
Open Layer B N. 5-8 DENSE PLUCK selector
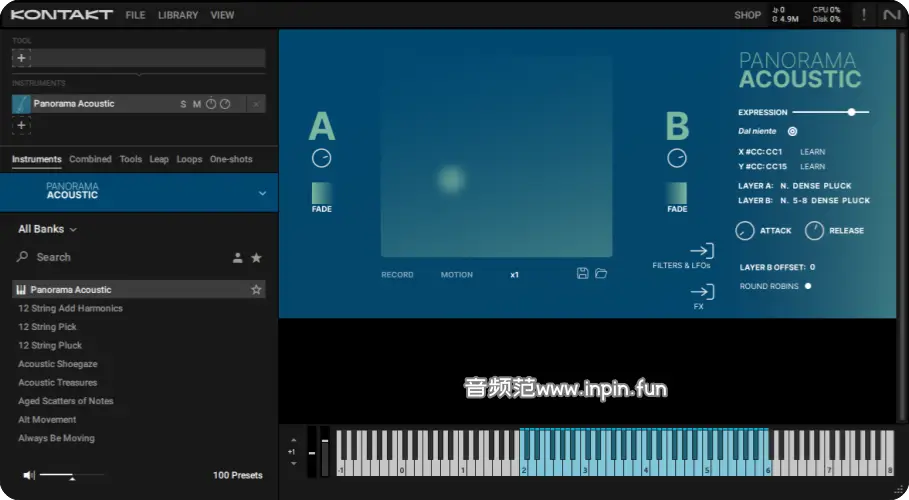[824, 200]
